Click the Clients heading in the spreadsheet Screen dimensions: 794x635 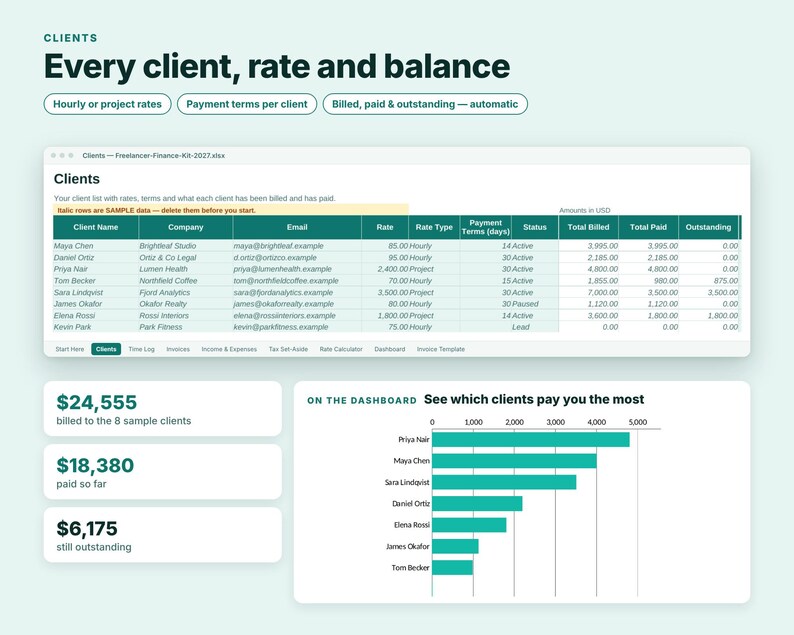[77, 179]
